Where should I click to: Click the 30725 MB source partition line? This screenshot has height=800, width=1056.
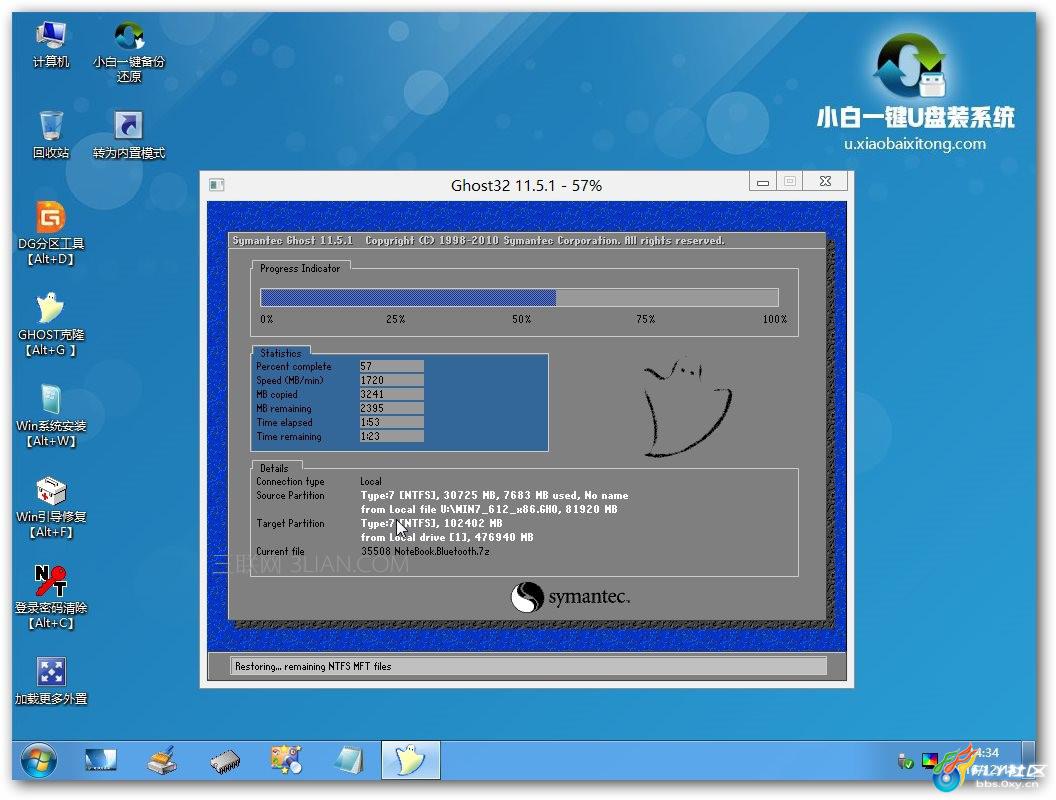tap(494, 496)
